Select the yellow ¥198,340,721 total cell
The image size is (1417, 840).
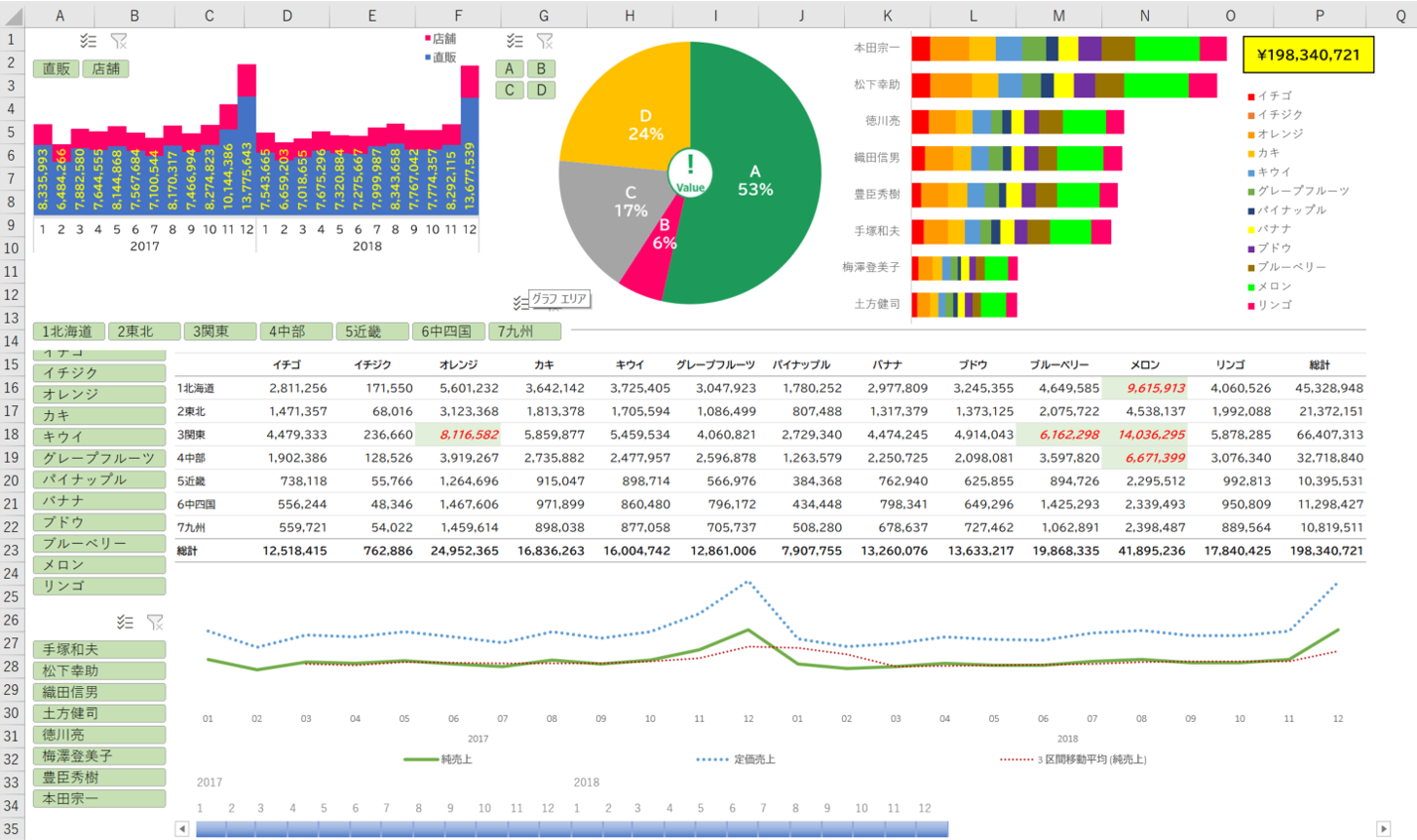[1308, 55]
